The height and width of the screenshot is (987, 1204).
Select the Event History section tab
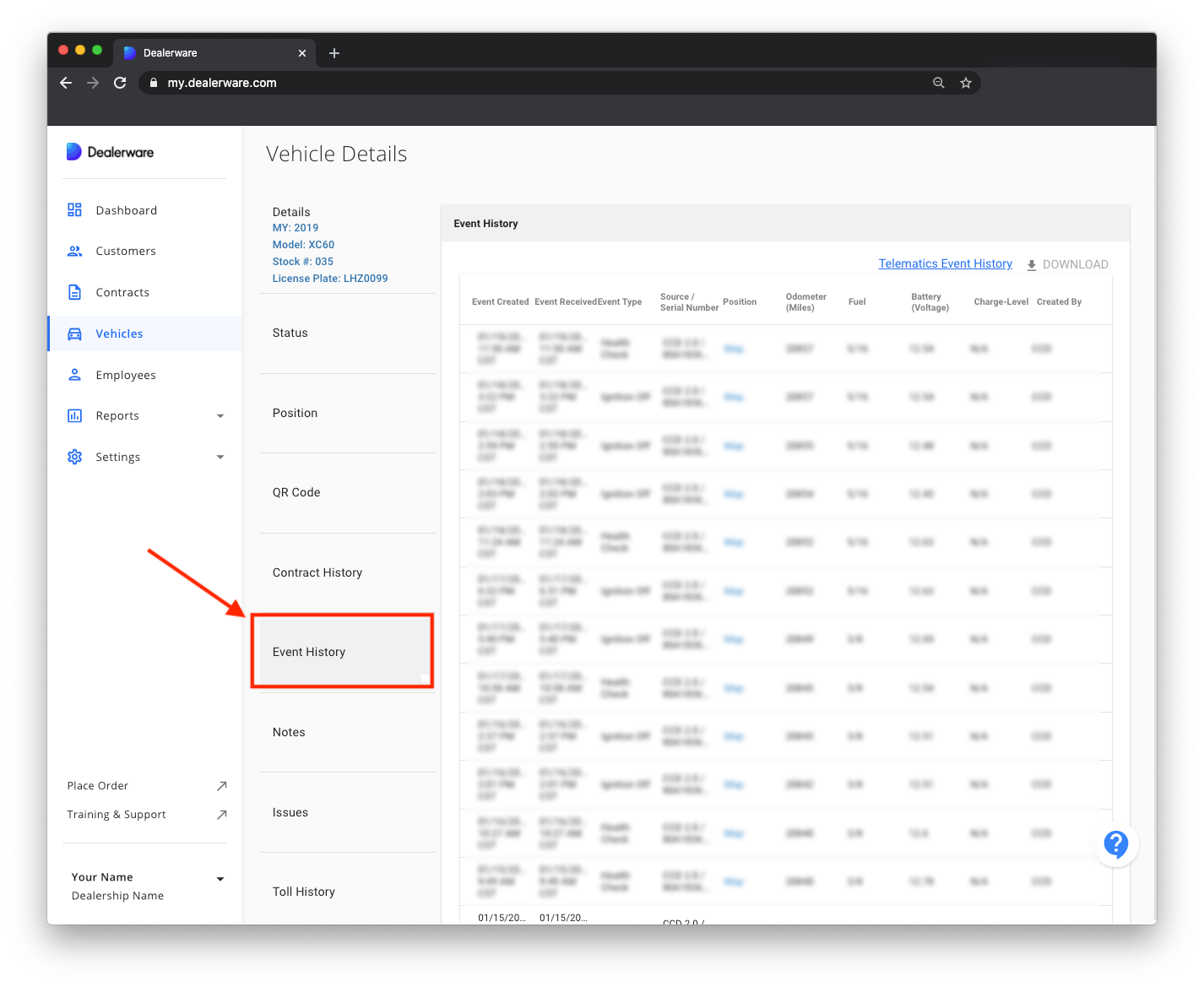click(x=344, y=652)
